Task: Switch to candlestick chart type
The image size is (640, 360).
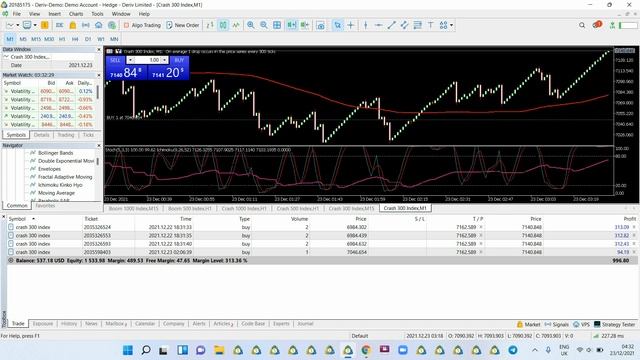Action: (x=223, y=25)
